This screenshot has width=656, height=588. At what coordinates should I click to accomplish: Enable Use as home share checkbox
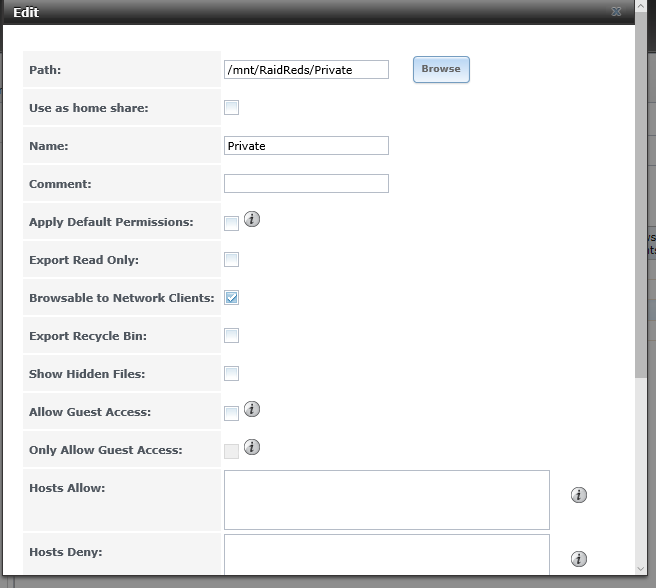(x=231, y=108)
